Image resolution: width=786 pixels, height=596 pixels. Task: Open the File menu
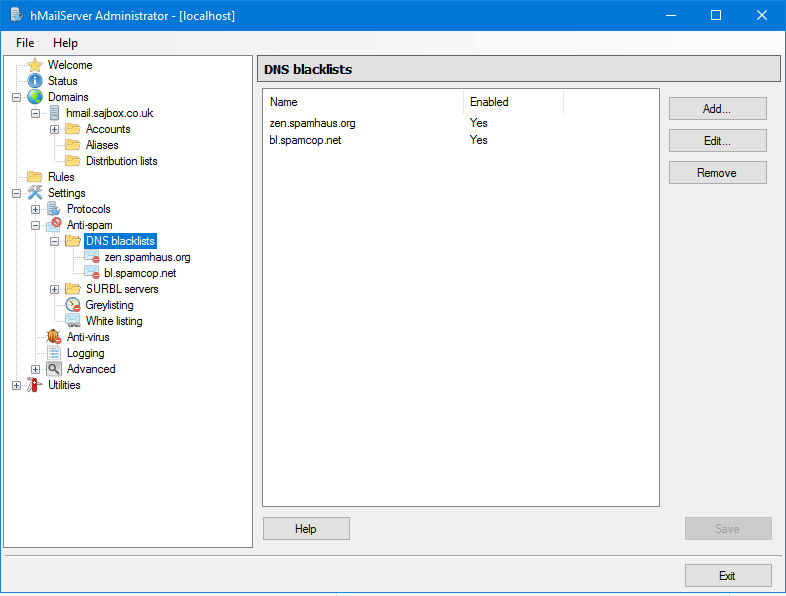25,43
